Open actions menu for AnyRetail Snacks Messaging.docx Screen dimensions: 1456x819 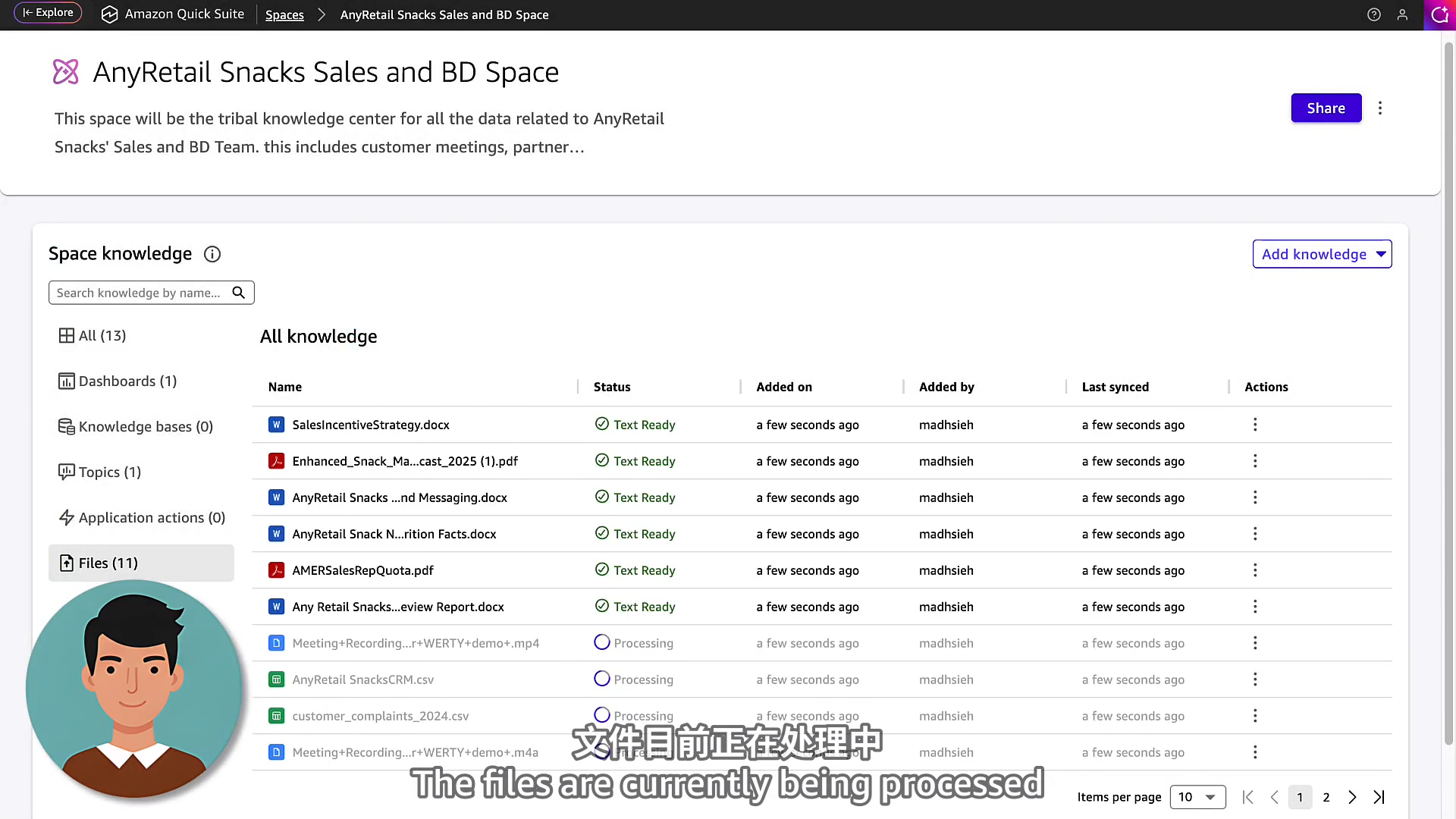1255,497
